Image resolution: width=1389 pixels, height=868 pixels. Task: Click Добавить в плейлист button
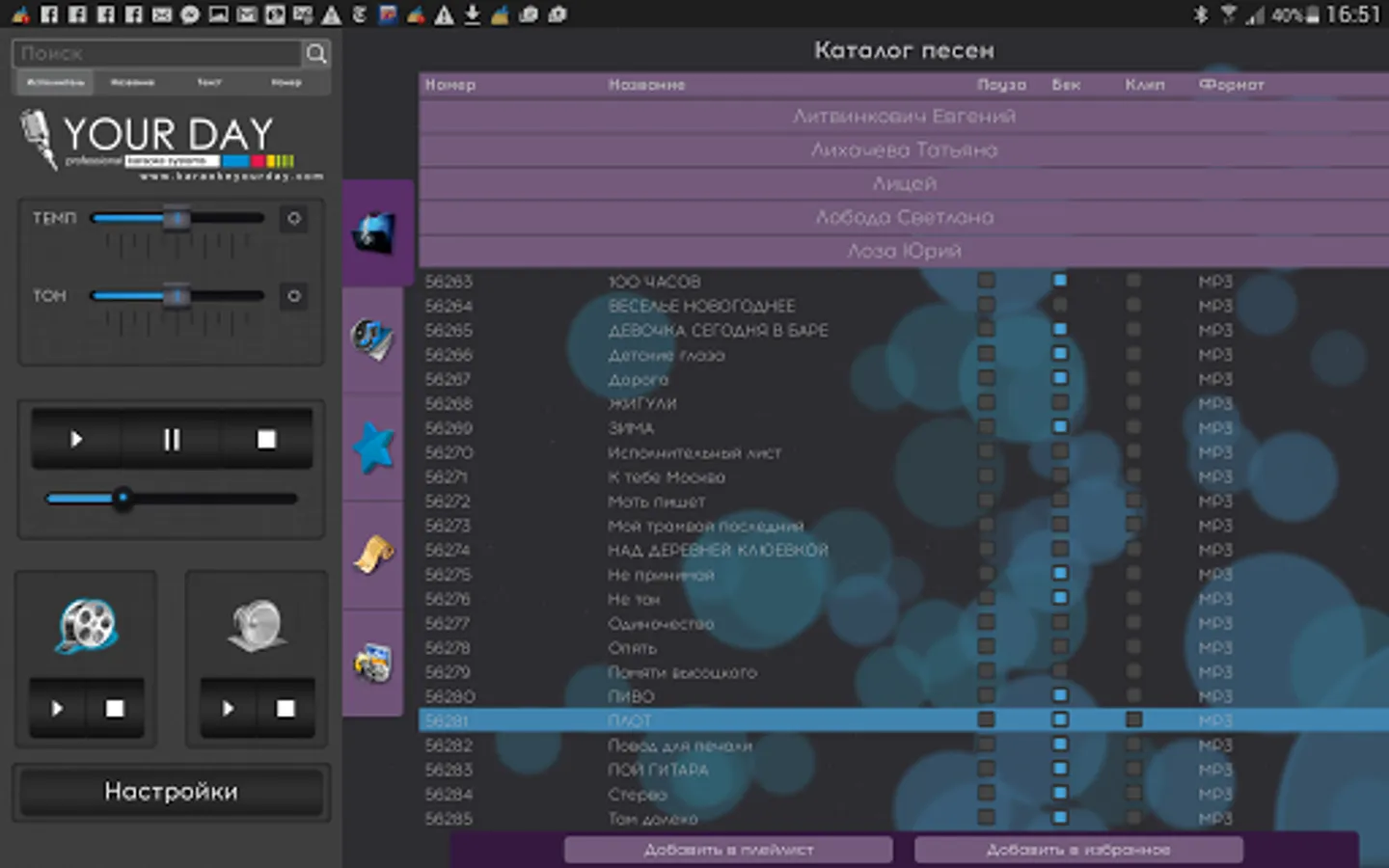[728, 850]
